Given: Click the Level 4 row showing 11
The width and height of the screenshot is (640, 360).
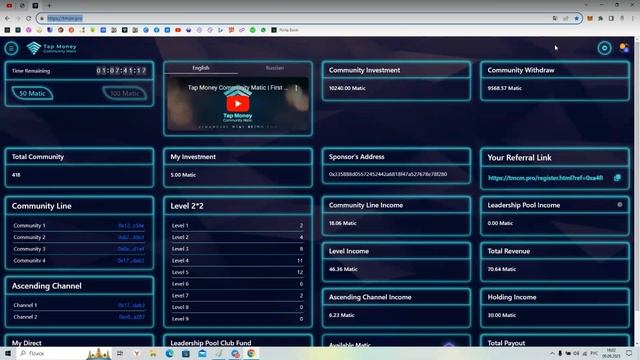Looking at the screenshot, I should coord(238,260).
